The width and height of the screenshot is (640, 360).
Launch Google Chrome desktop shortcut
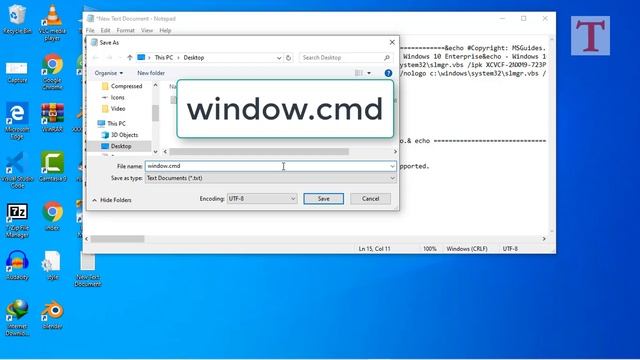(x=52, y=72)
